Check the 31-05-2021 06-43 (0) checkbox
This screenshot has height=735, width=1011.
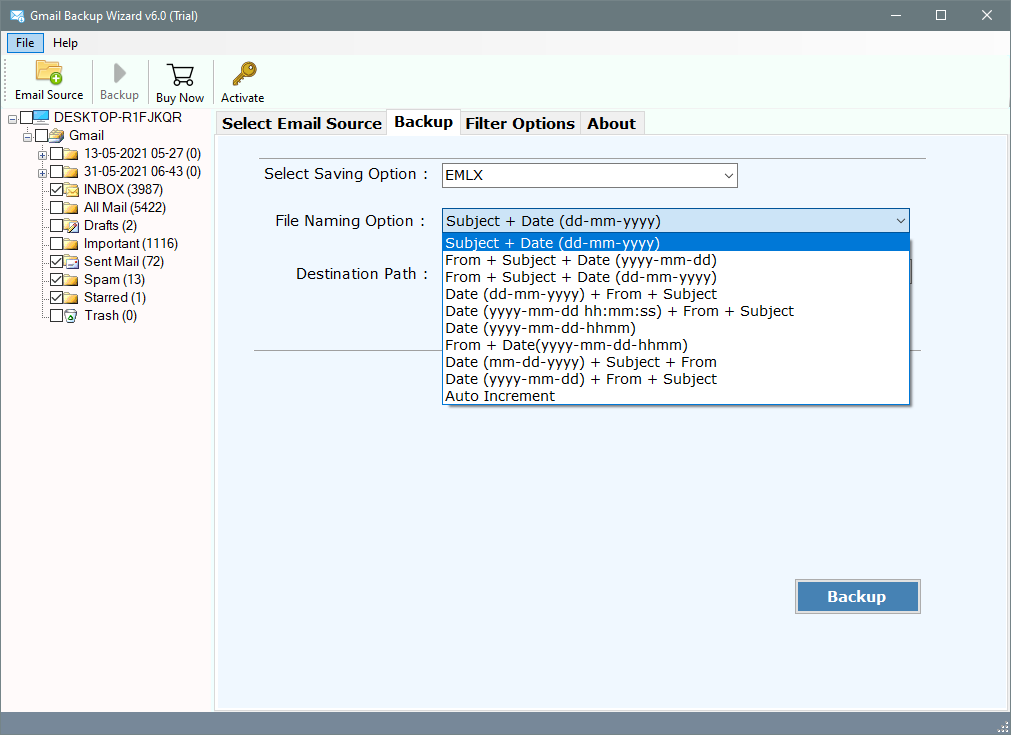(57, 172)
